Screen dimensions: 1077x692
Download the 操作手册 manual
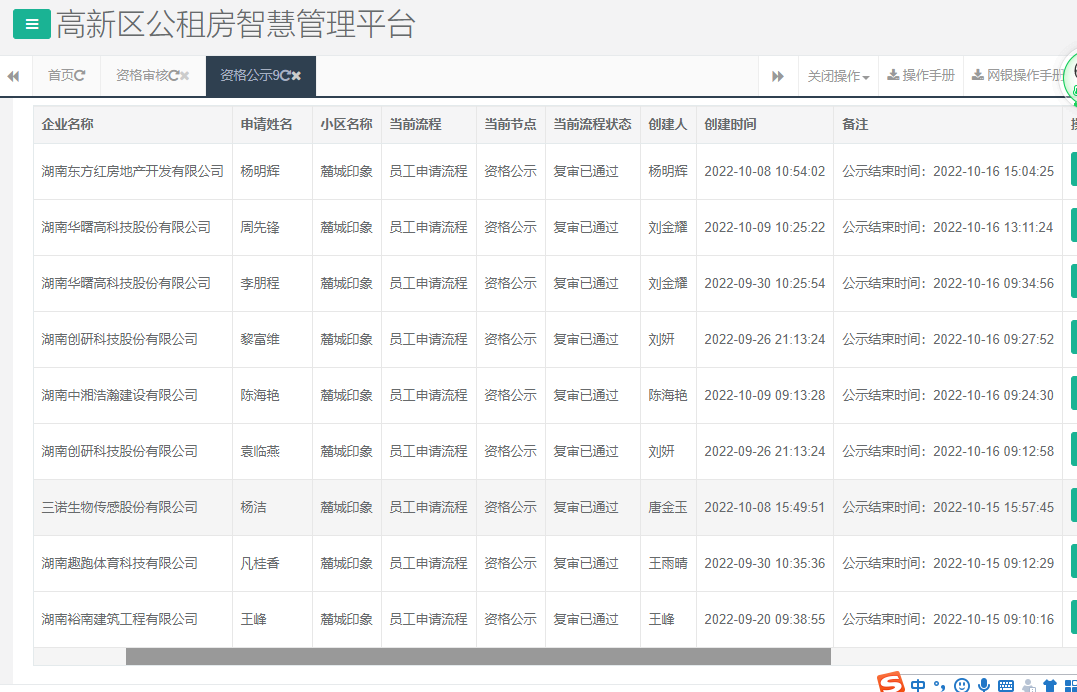coord(920,75)
